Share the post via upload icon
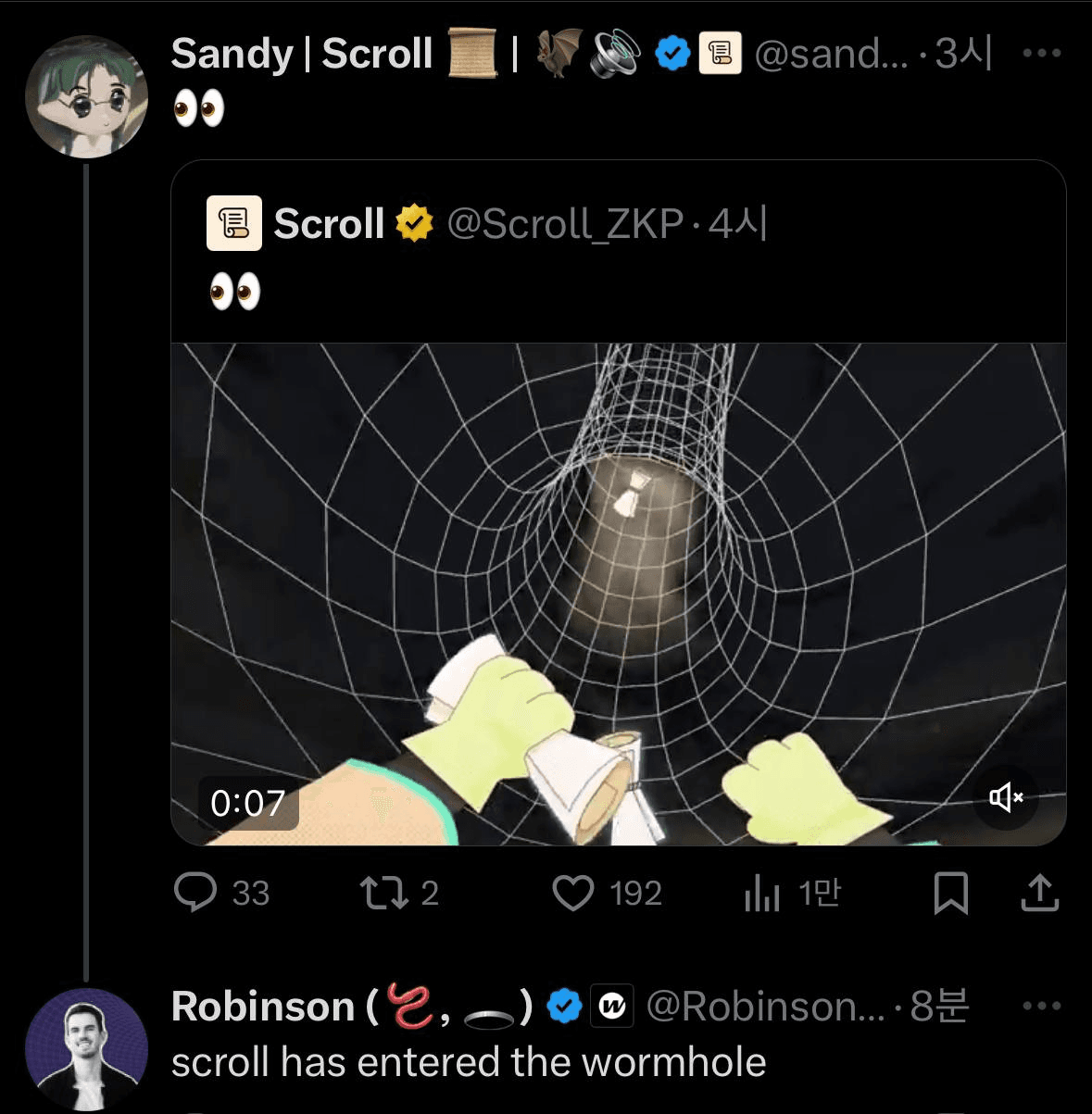The image size is (1092, 1114). coord(1039,893)
